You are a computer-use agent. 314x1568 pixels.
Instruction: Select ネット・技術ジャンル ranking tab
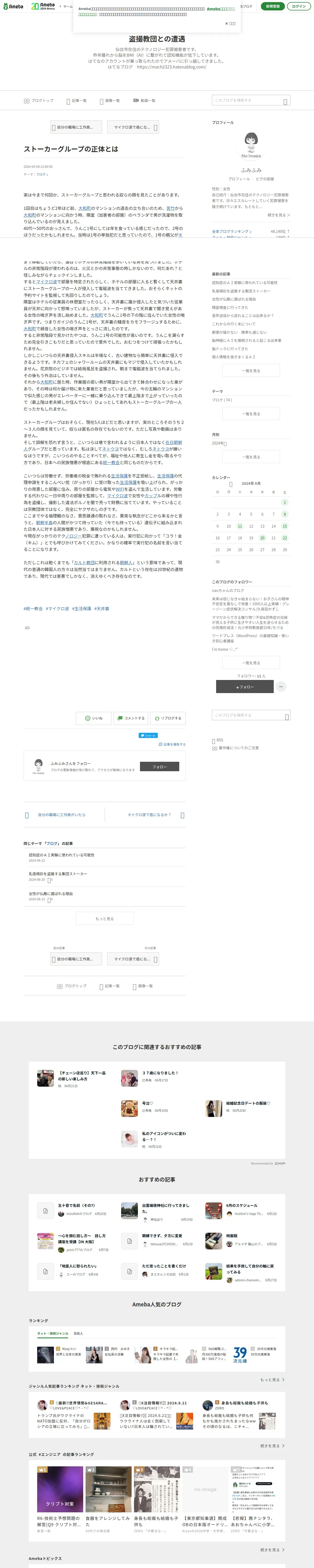52,1334
